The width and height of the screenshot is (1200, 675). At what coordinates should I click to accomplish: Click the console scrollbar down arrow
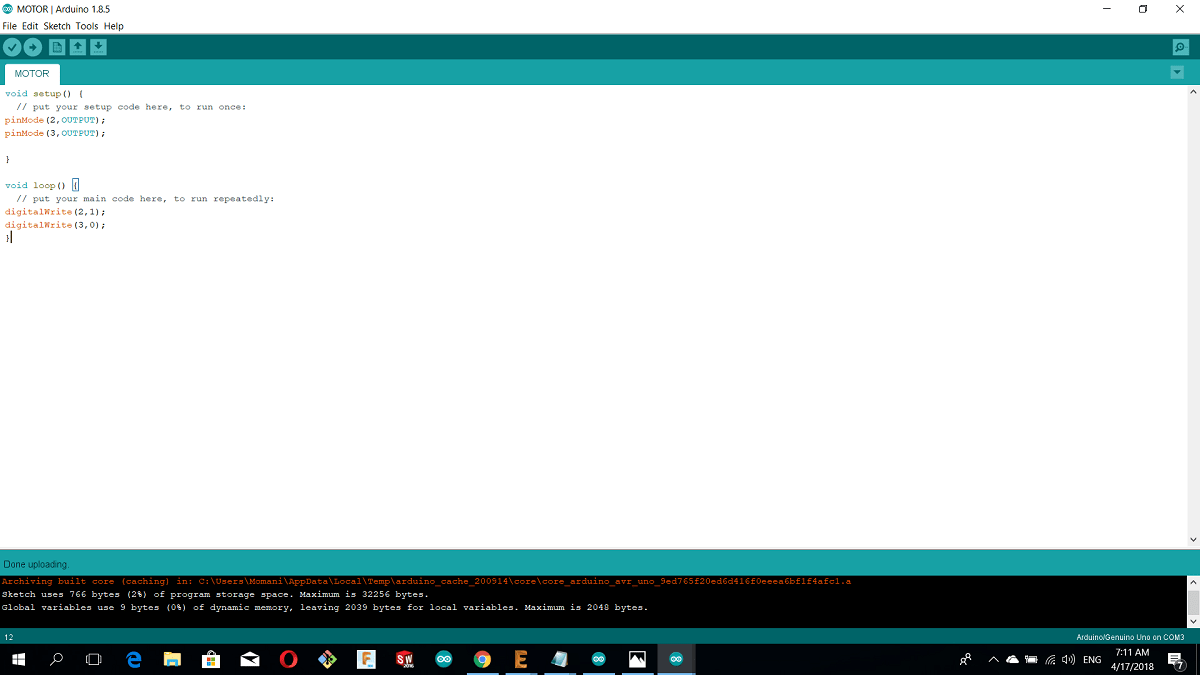[x=1193, y=621]
